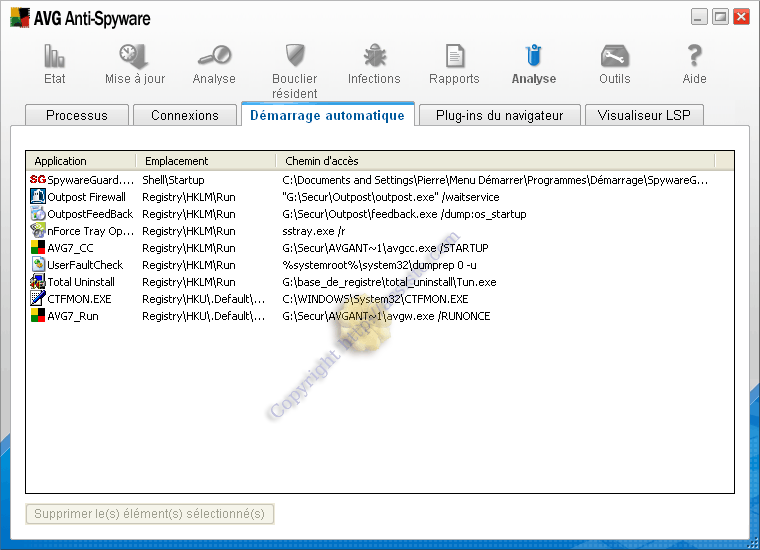This screenshot has width=760, height=550.
Task: Switch to the Connexions tab
Action: [x=185, y=115]
